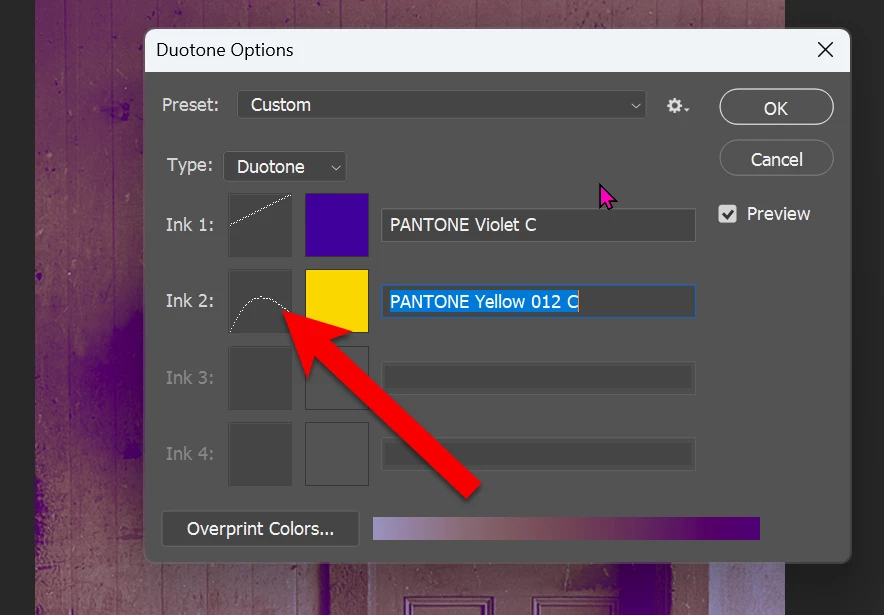Image resolution: width=884 pixels, height=615 pixels.
Task: Click the disabled Ink 3 curve box
Action: (x=260, y=378)
